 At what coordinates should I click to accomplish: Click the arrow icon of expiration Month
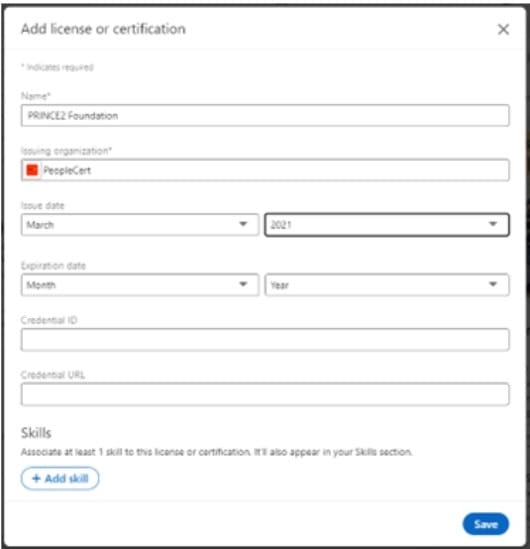point(243,284)
